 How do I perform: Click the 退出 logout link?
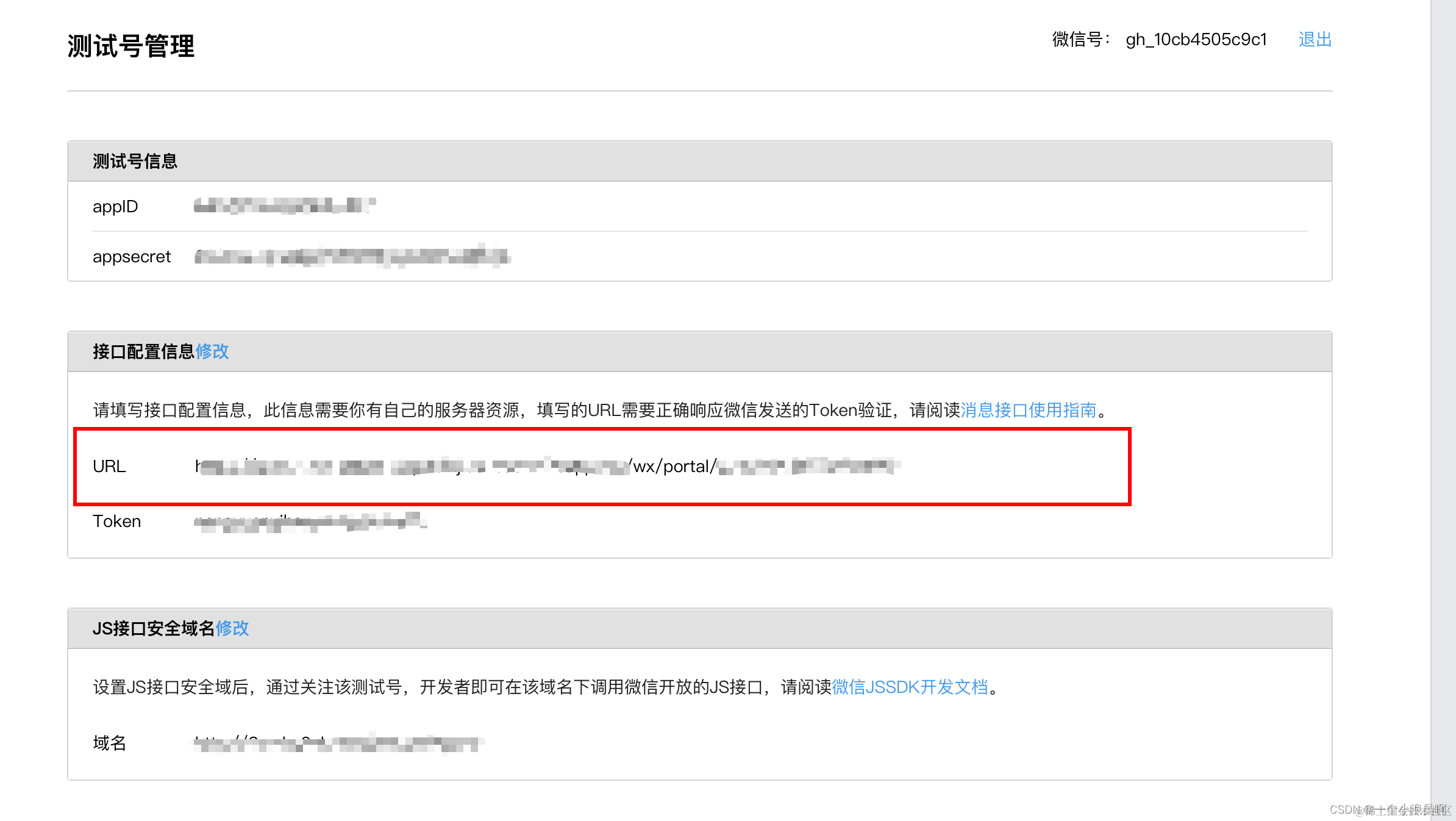pyautogui.click(x=1315, y=40)
